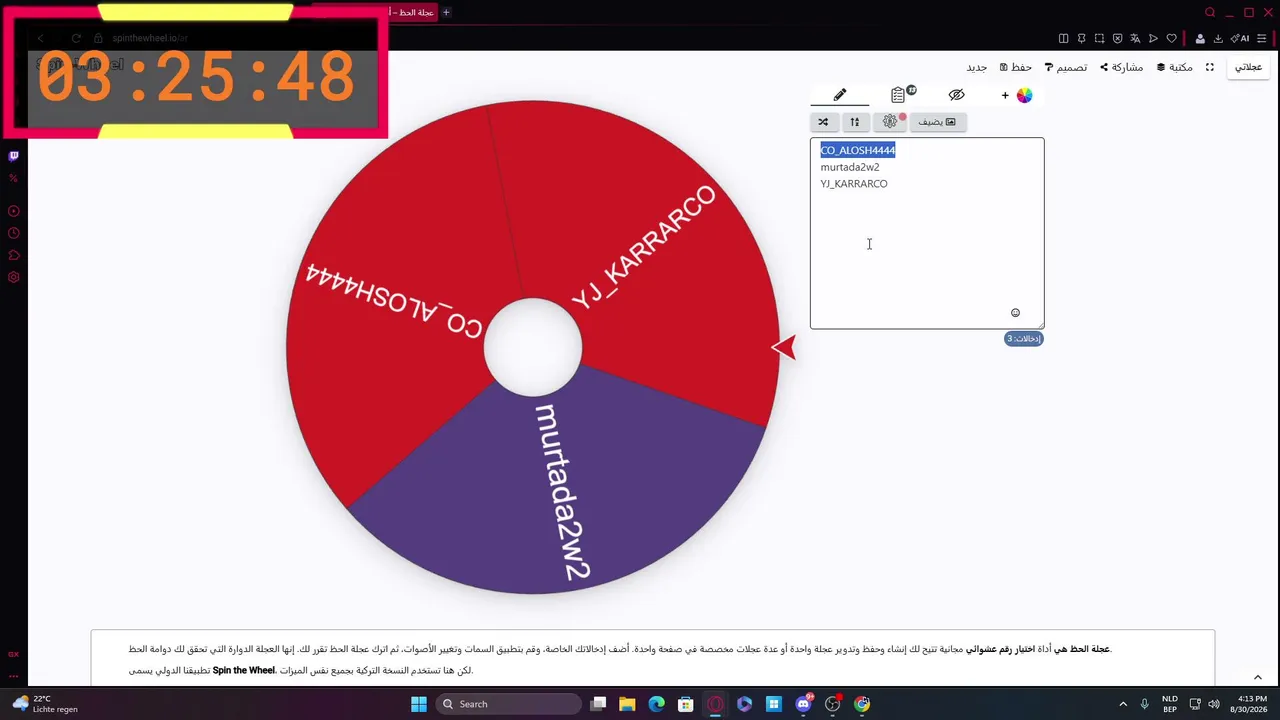
Task: Shuffle the wheel entries
Action: click(x=823, y=122)
